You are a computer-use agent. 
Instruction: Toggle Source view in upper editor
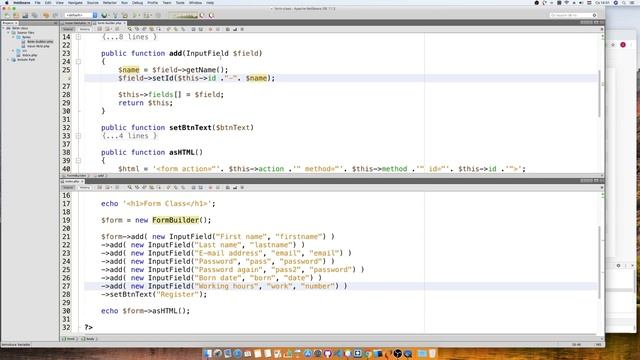68,29
